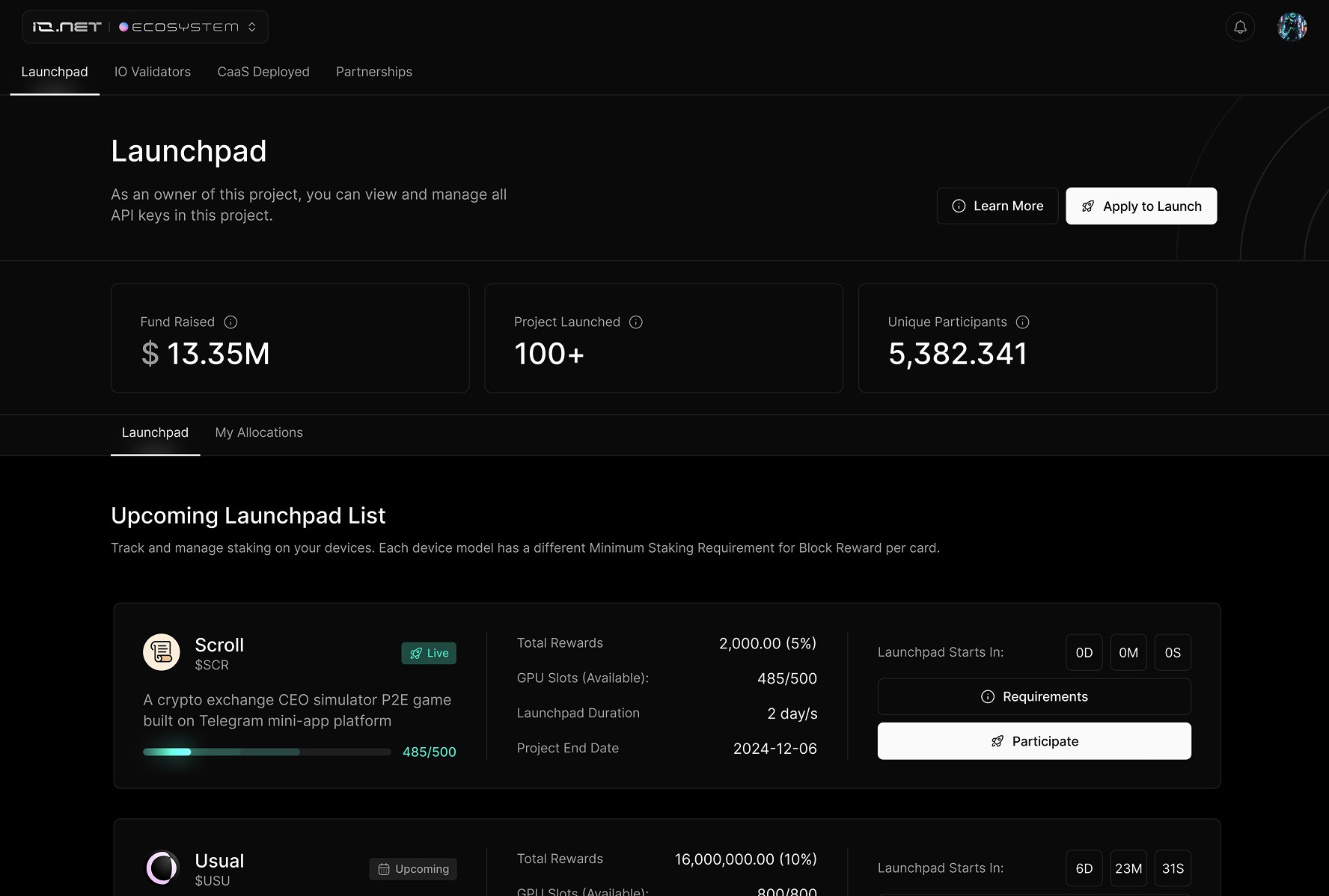The image size is (1329, 896).
Task: Show info for Fund Raised
Action: [230, 322]
